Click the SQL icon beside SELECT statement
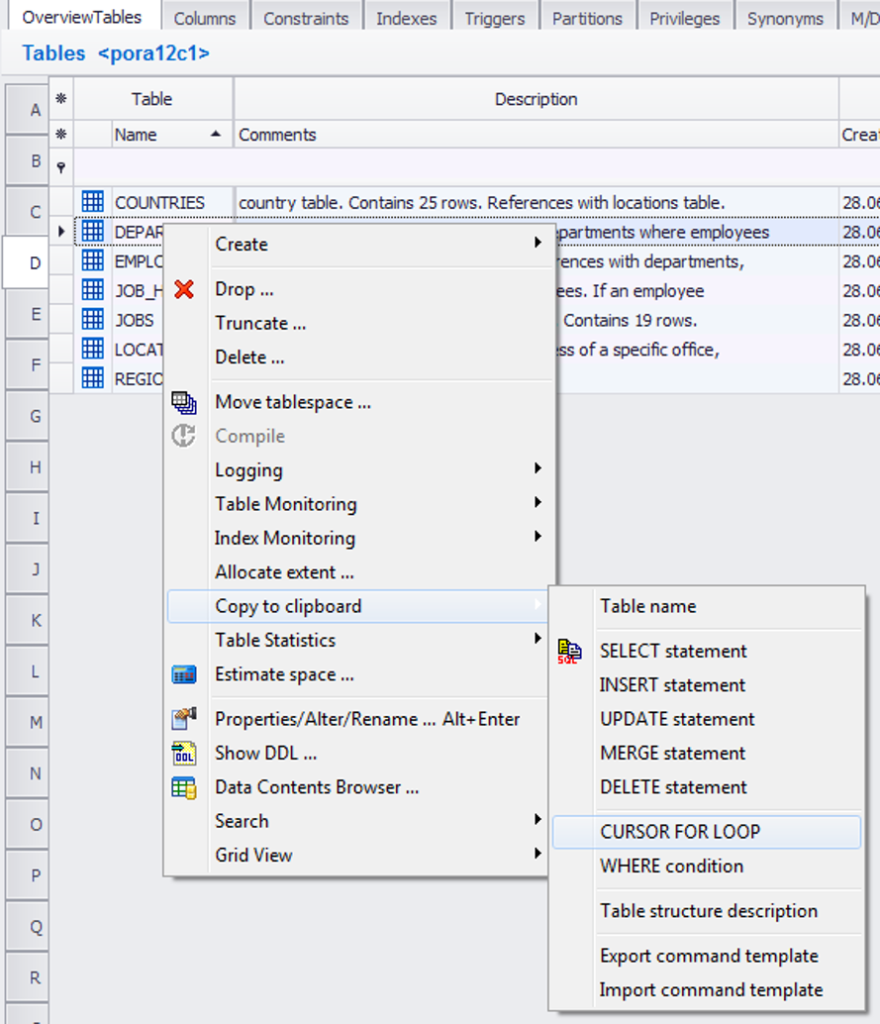The height and width of the screenshot is (1024, 880). pos(569,651)
